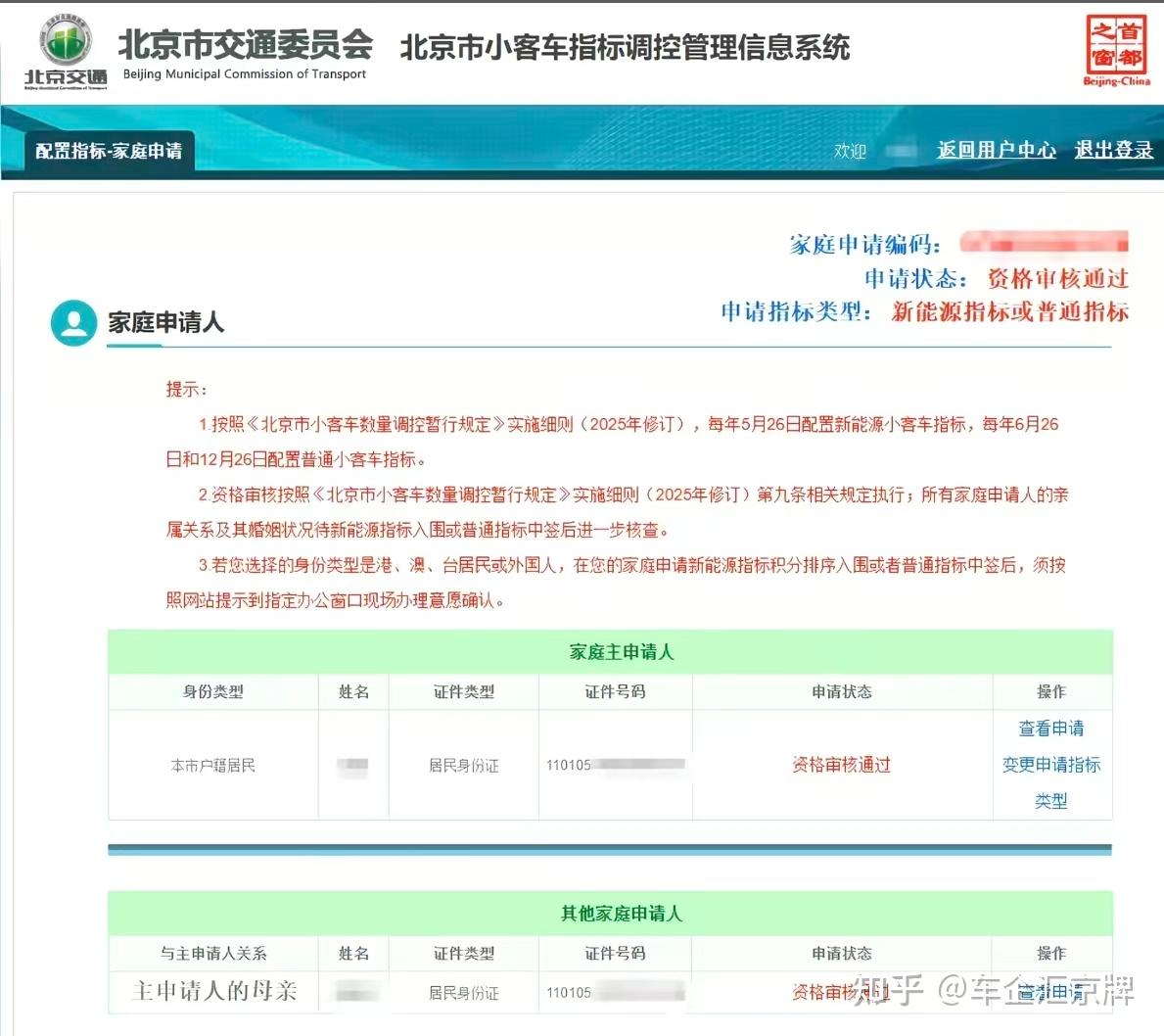Open 查看申请 for the main applicant

(1051, 729)
